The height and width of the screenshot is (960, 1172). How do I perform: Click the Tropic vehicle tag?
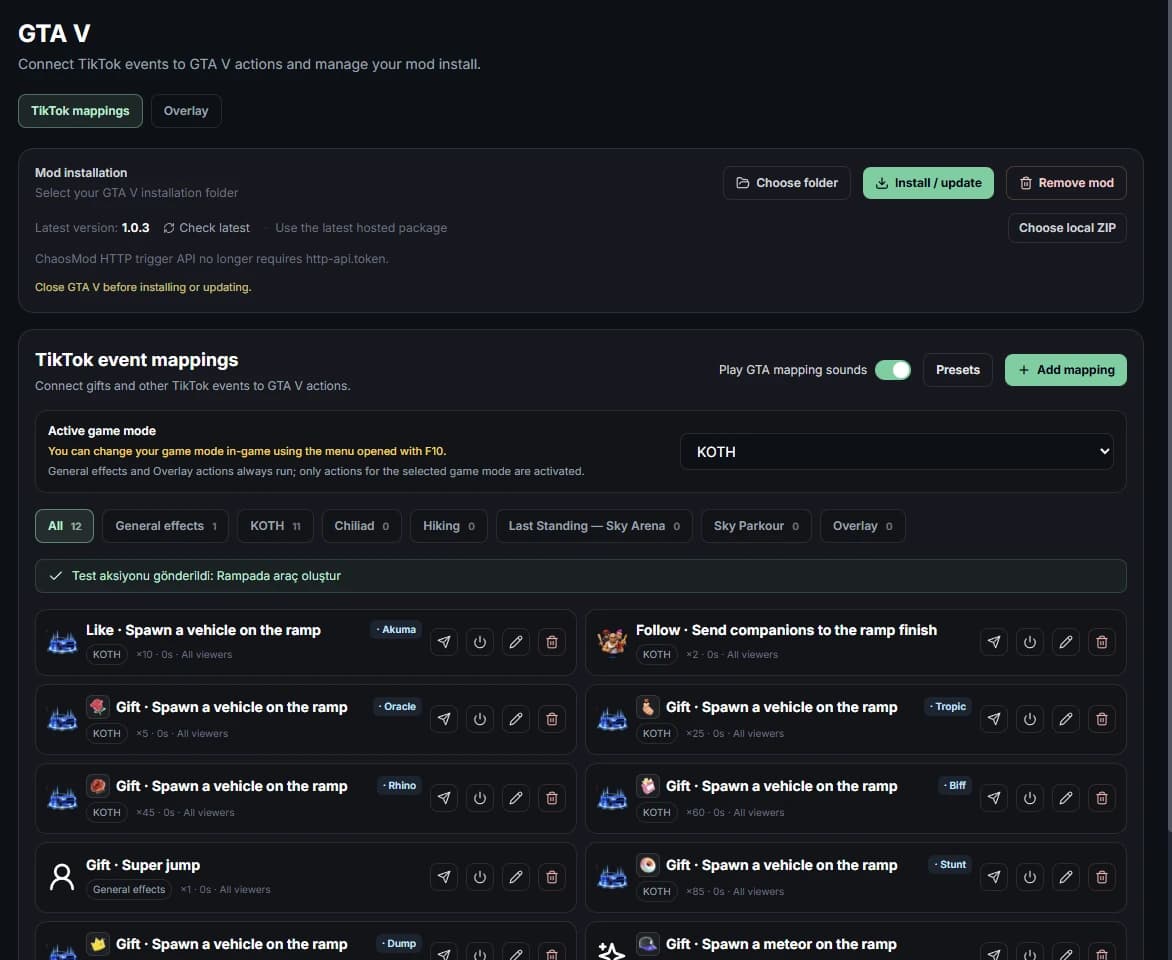[948, 707]
